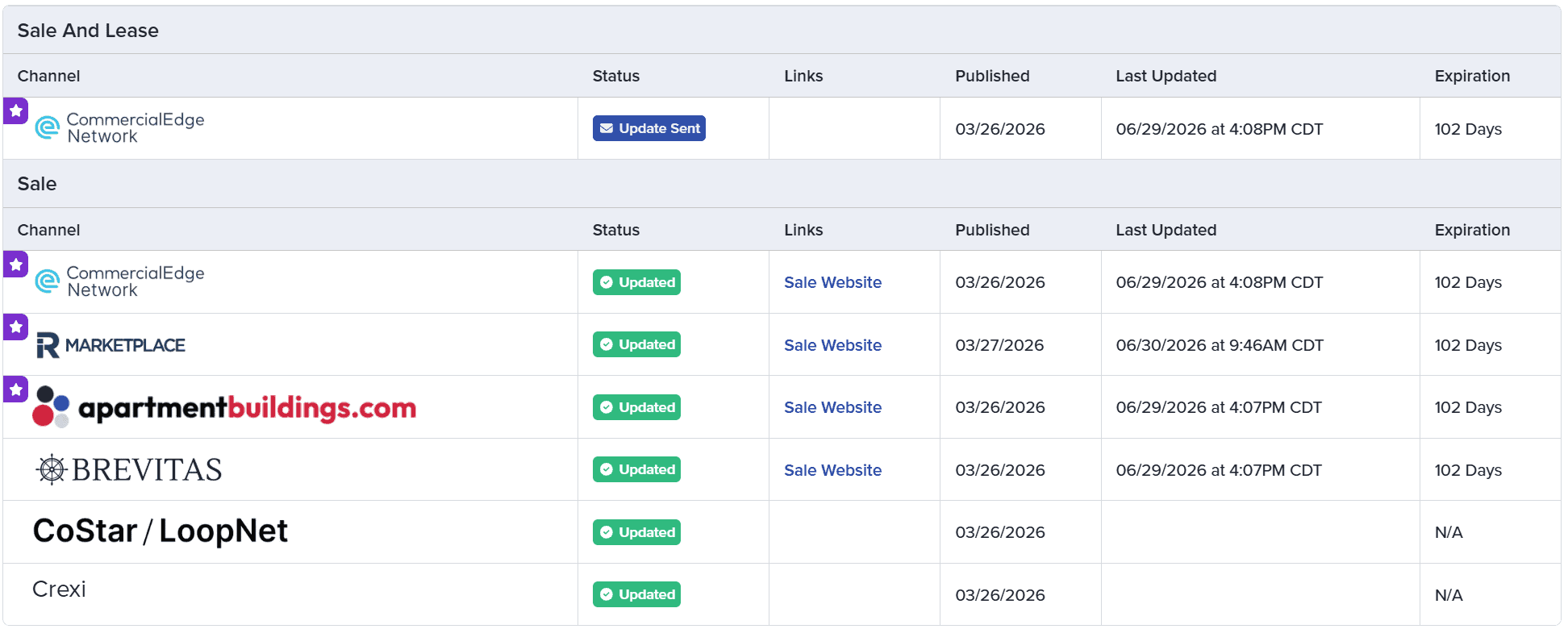Select the Crexi channel name
The height and width of the screenshot is (629, 1568).
click(x=59, y=589)
